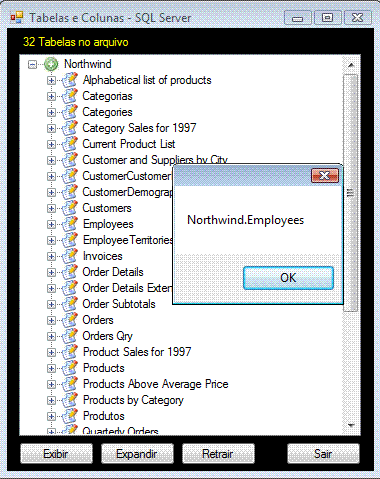380x479 pixels.
Task: Select the Current Product List item
Action: tap(129, 144)
